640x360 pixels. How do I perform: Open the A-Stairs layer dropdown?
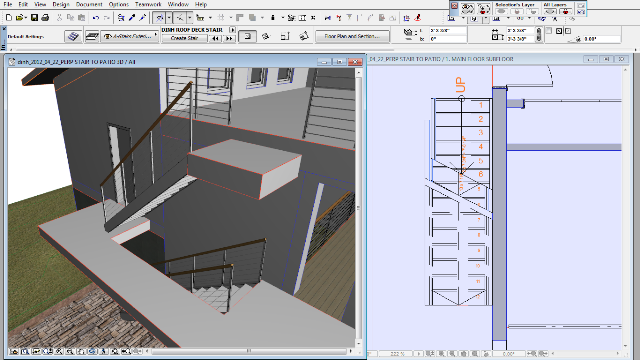point(130,36)
